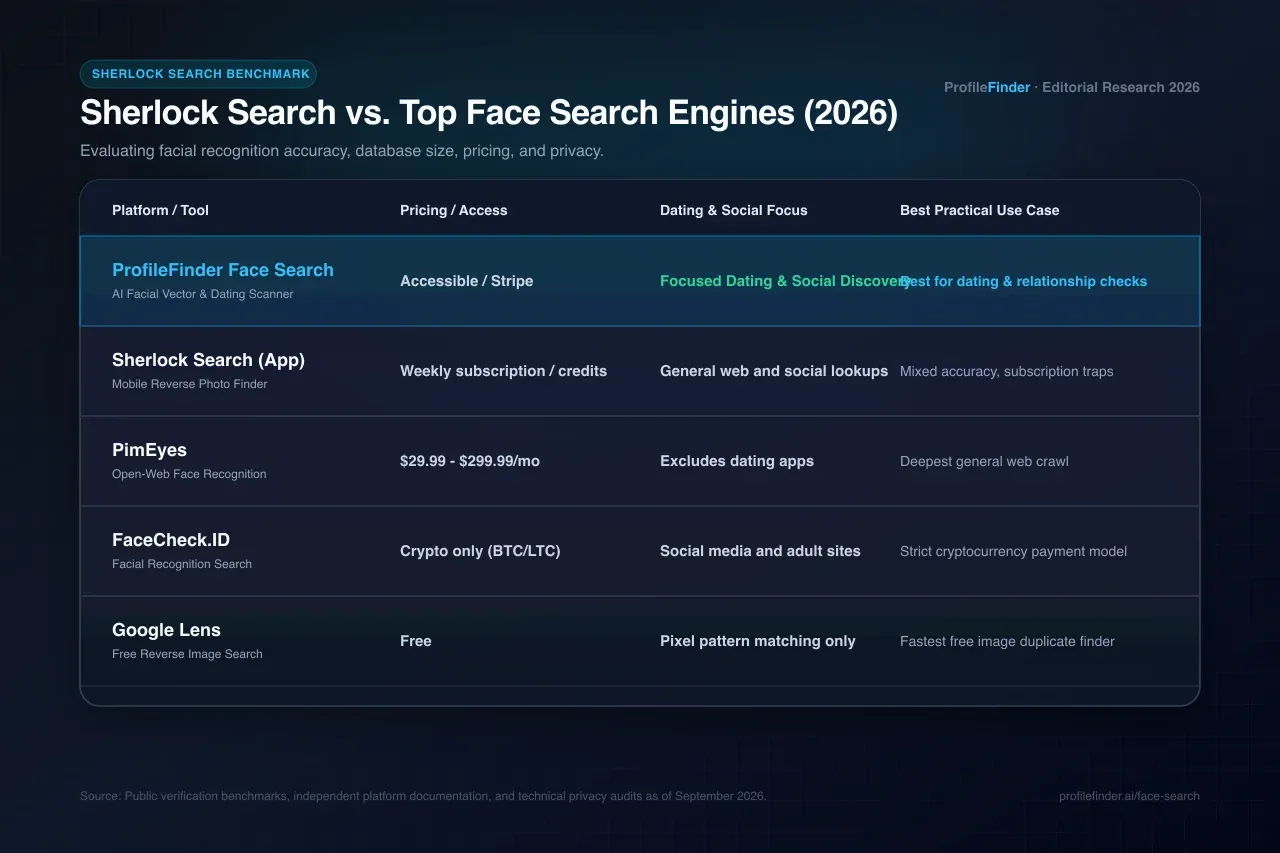
Task: Click FaceCheck.ID row title
Action: pyautogui.click(x=171, y=540)
